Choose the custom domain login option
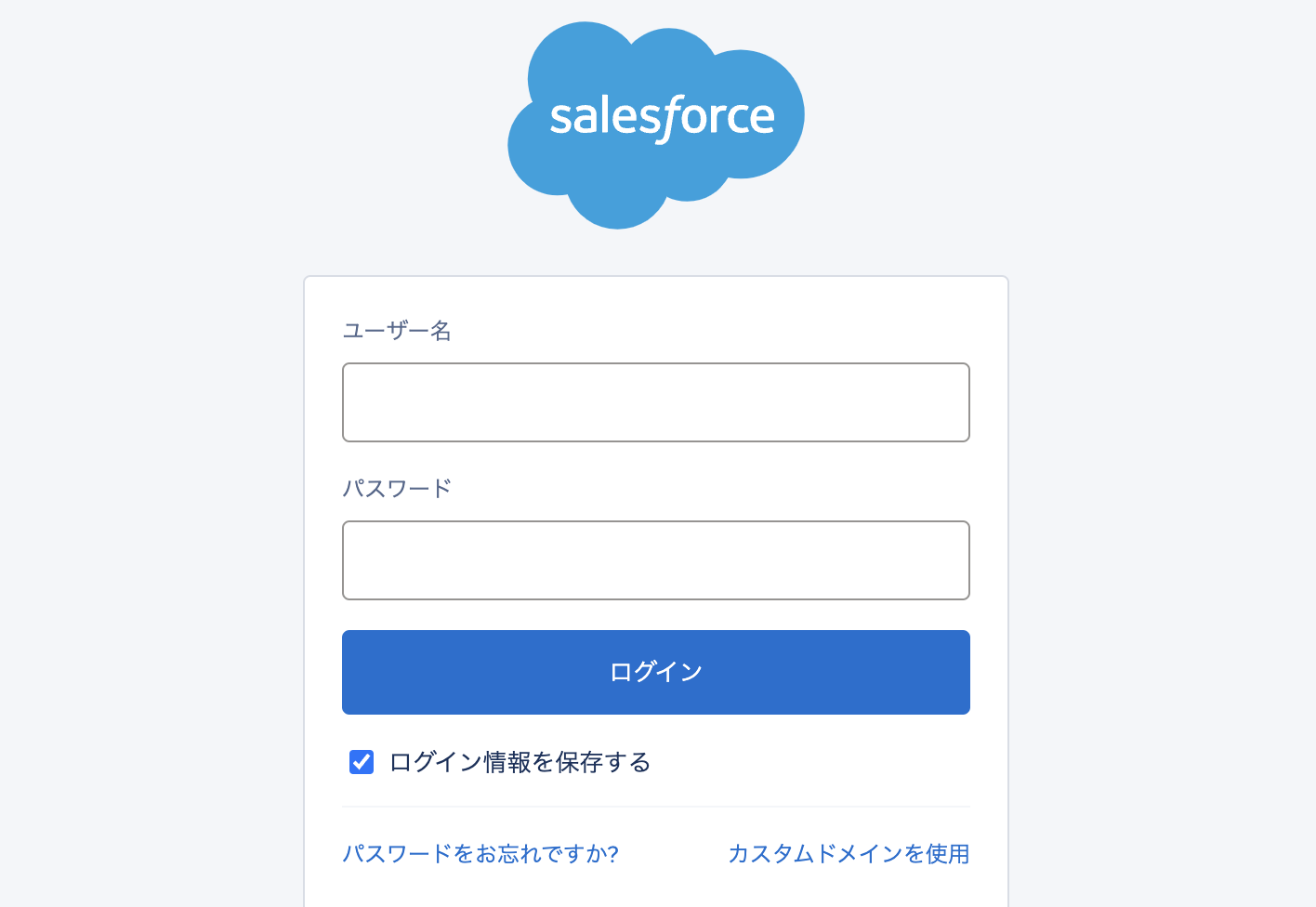This screenshot has height=907, width=1316. 849,853
